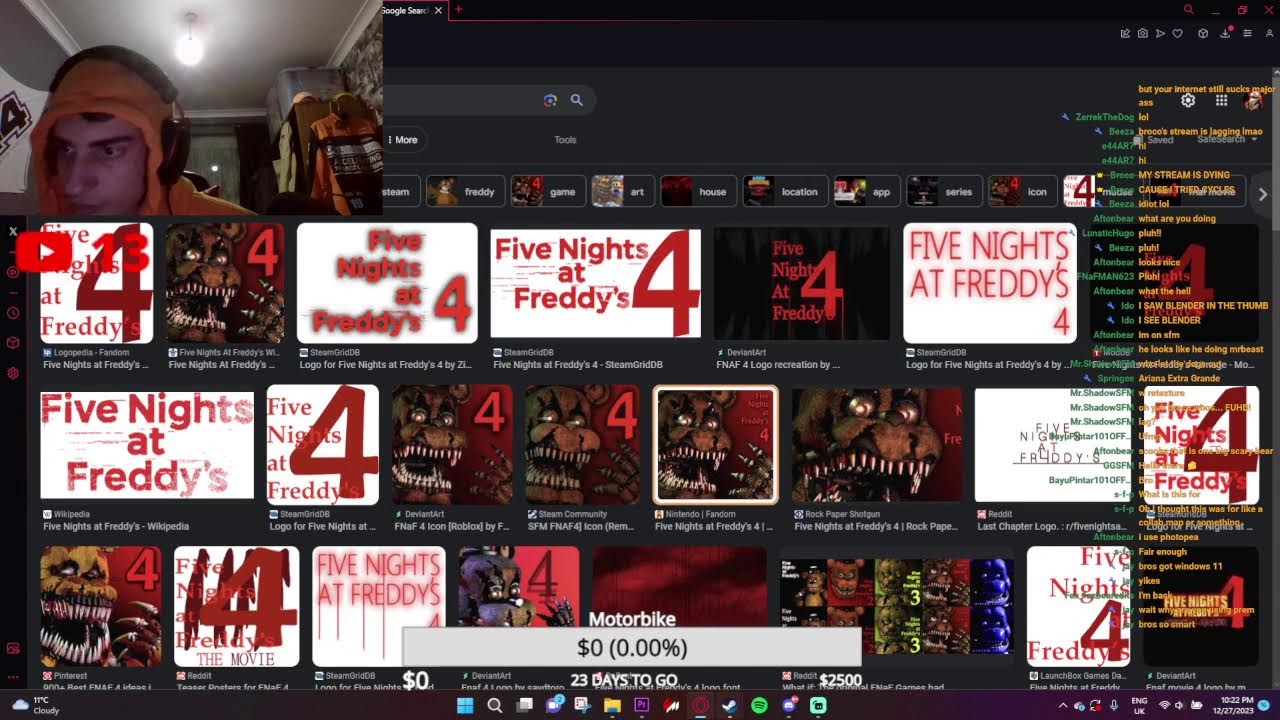Open Five Nights at Freddy's - Wikipedia link

pyautogui.click(x=116, y=527)
